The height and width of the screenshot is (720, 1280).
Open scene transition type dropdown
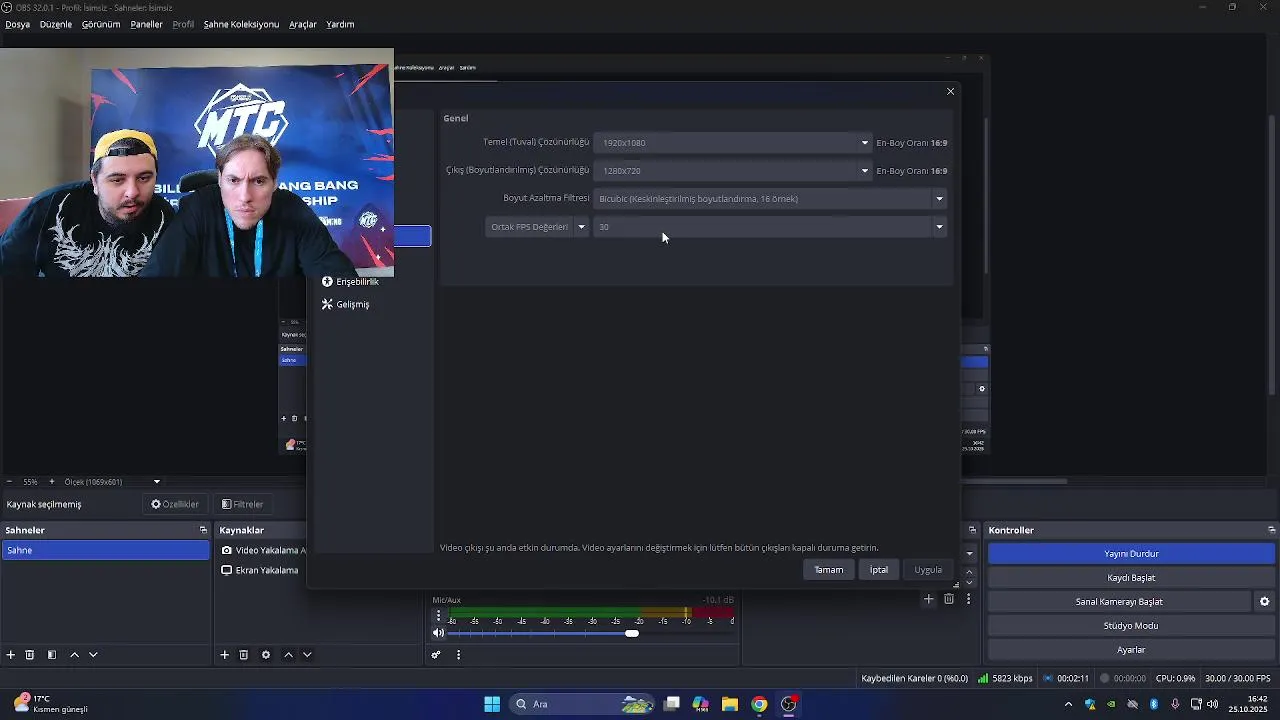tap(969, 553)
